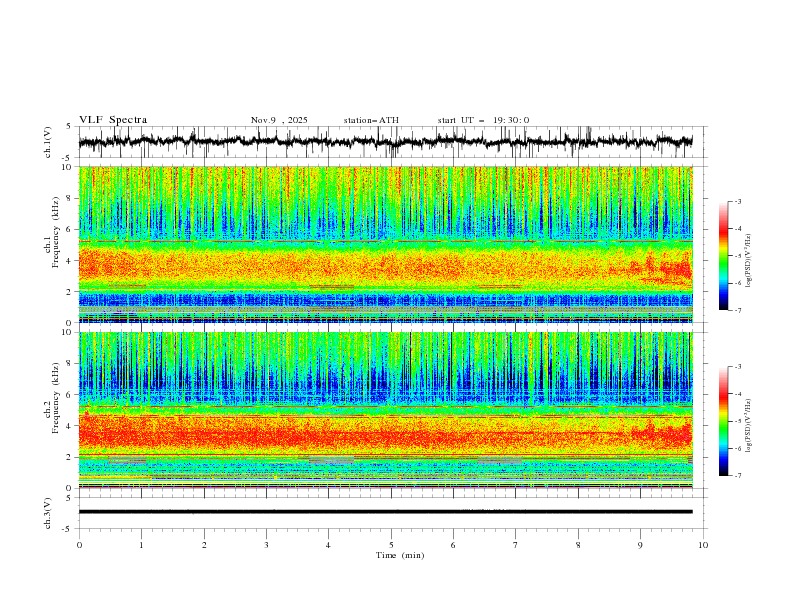Click the "-7" value on ch.2 colorbar
792x612 pixels.
pos(737,476)
